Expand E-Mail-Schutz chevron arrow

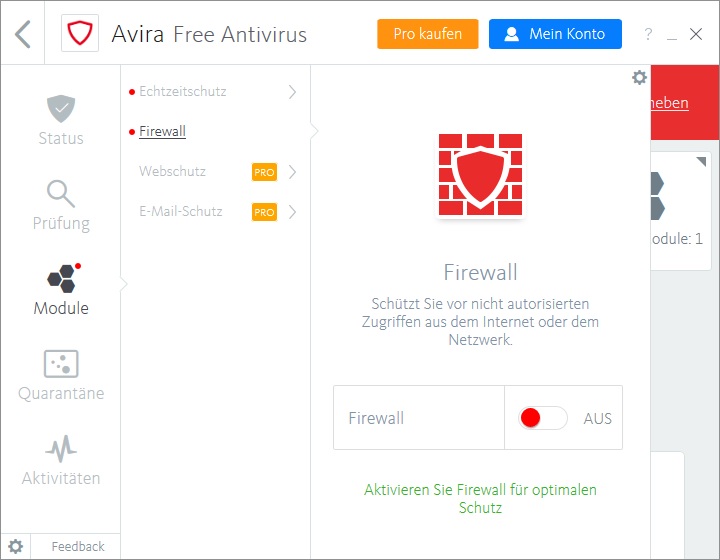point(292,212)
